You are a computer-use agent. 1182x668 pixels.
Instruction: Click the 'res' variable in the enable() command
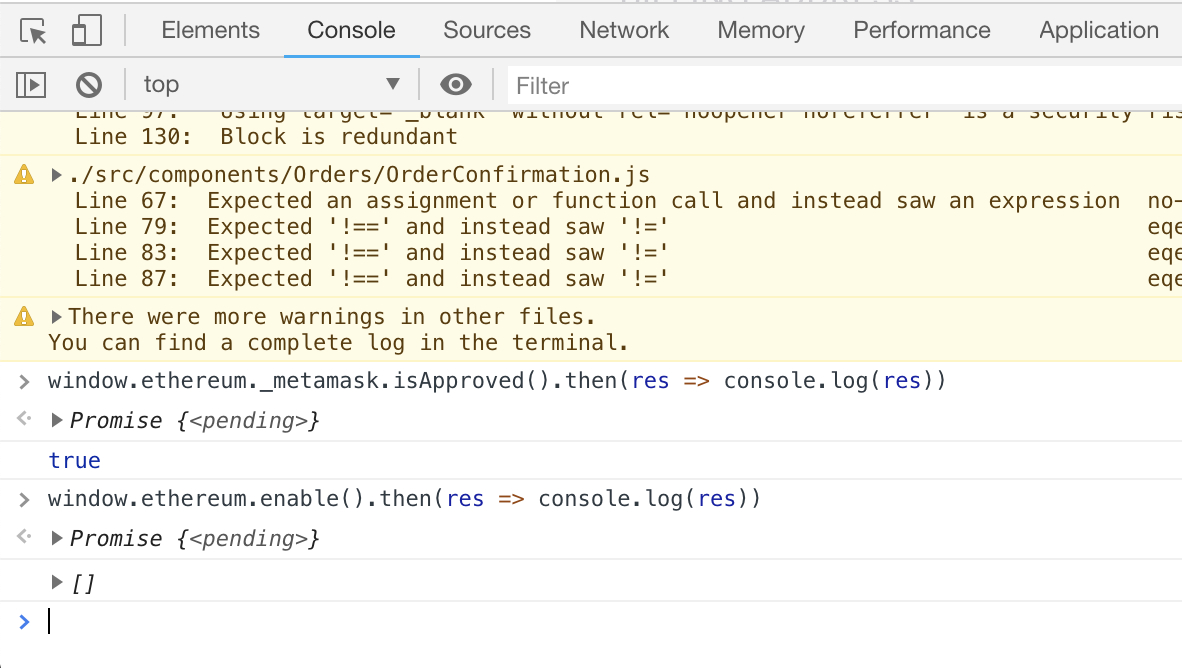coord(465,498)
